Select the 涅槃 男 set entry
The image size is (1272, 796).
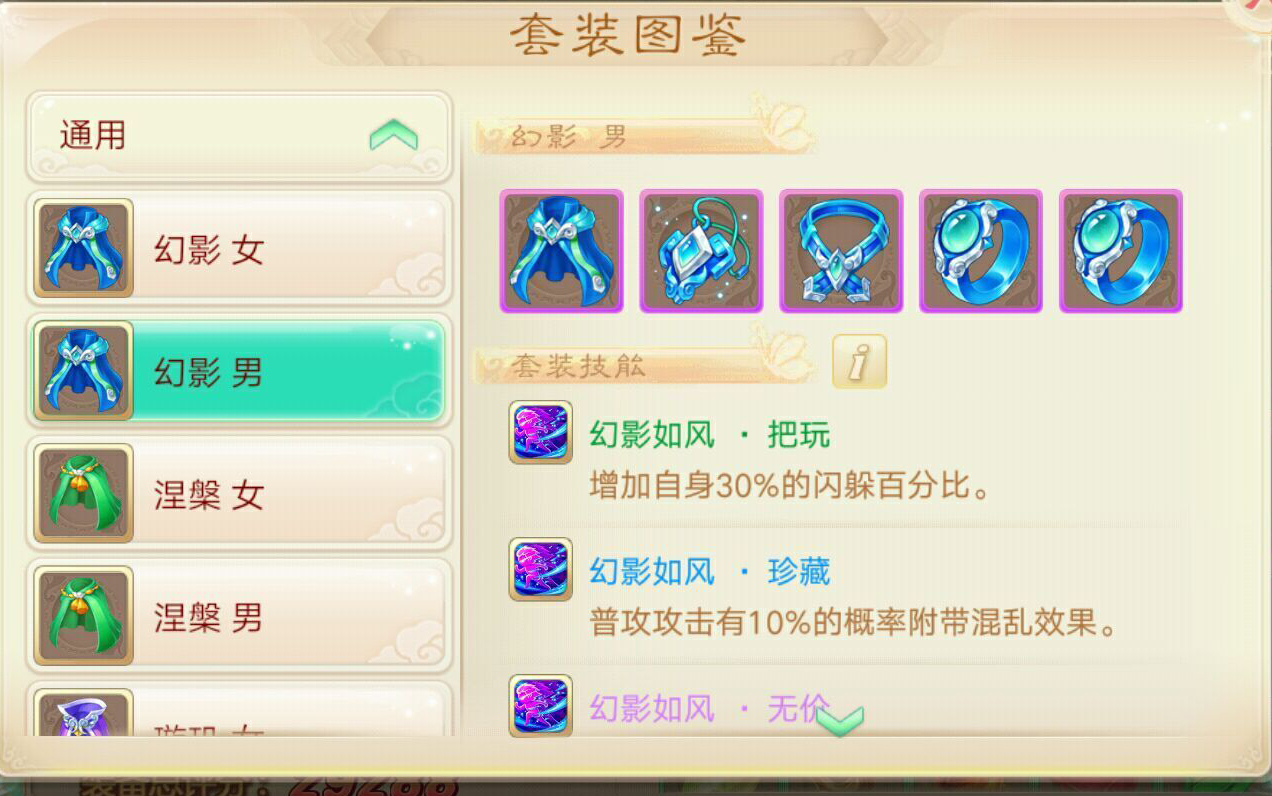tap(239, 616)
